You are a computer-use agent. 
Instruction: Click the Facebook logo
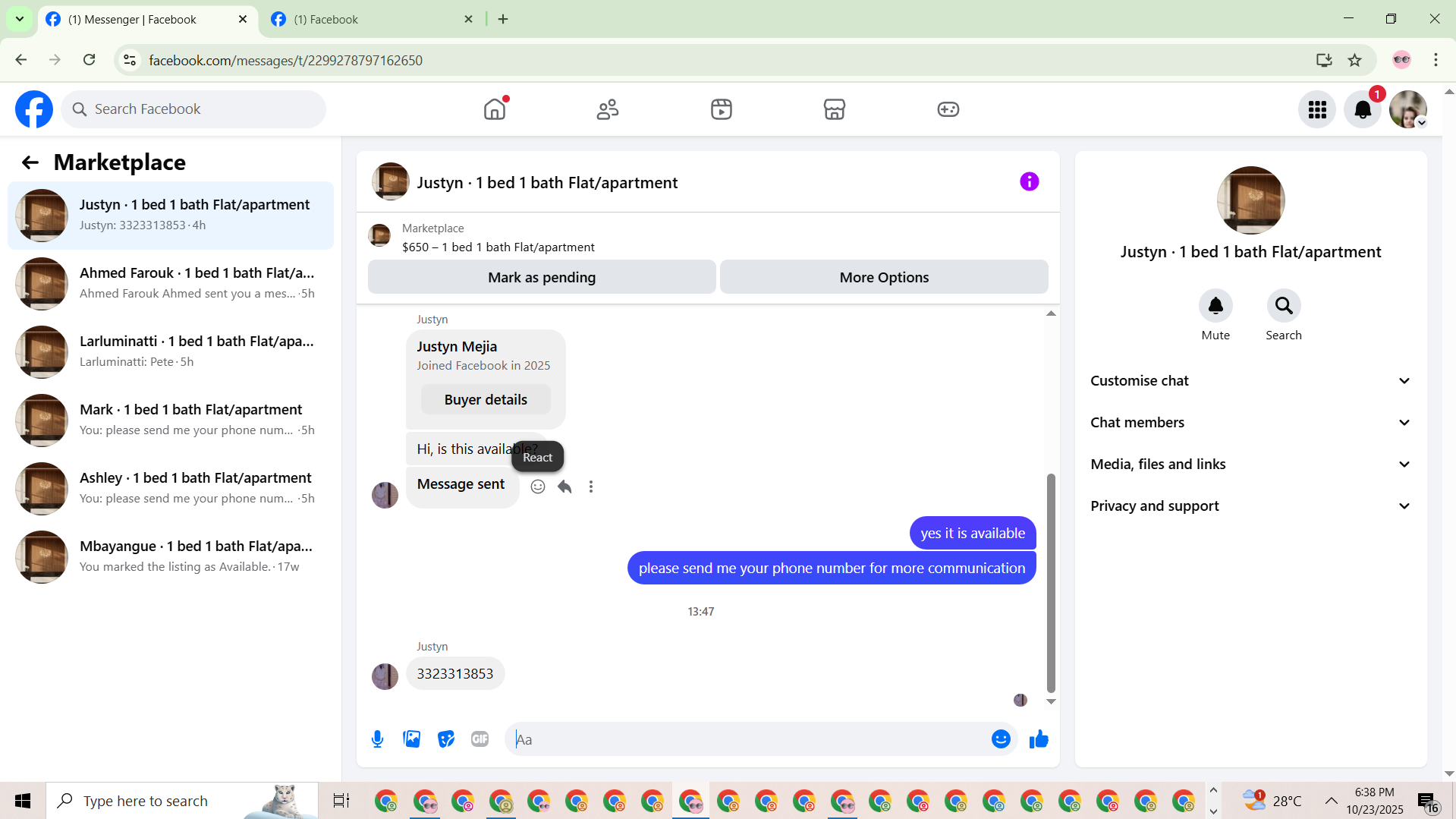click(34, 109)
